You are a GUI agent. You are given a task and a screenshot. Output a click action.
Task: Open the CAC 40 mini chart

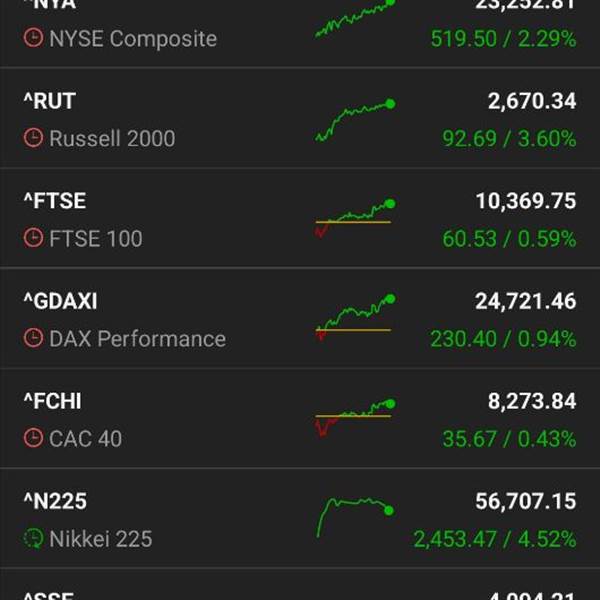point(354,418)
